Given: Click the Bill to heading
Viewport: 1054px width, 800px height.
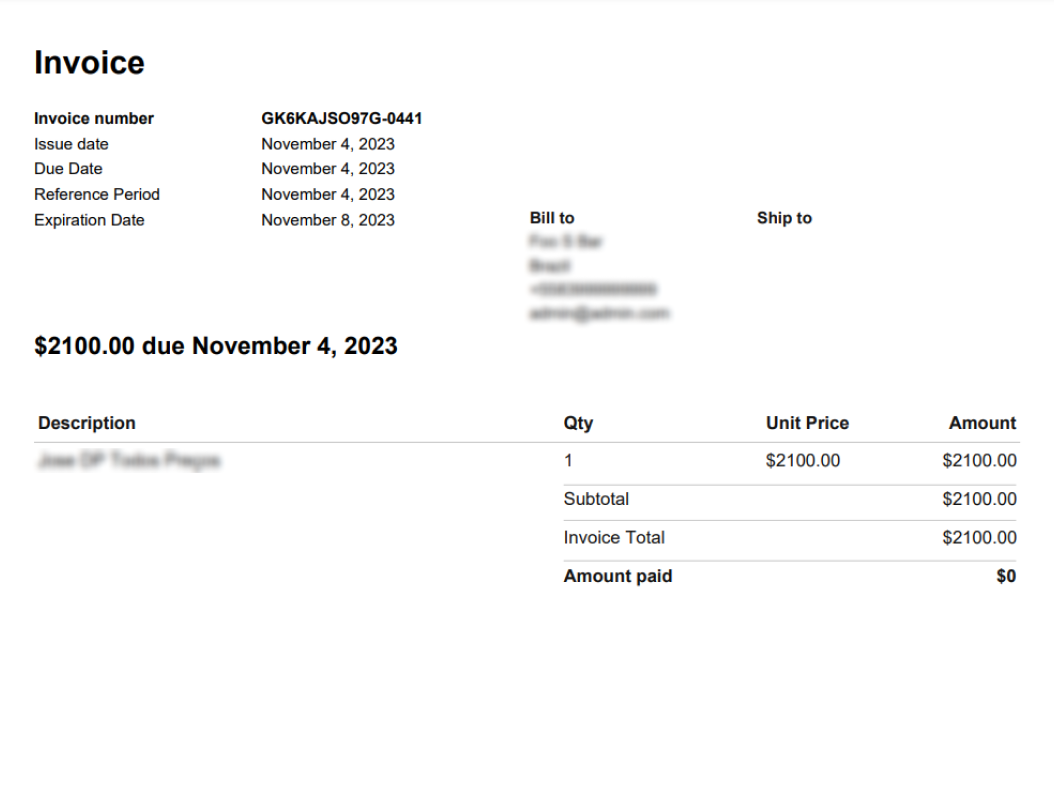Looking at the screenshot, I should [552, 218].
